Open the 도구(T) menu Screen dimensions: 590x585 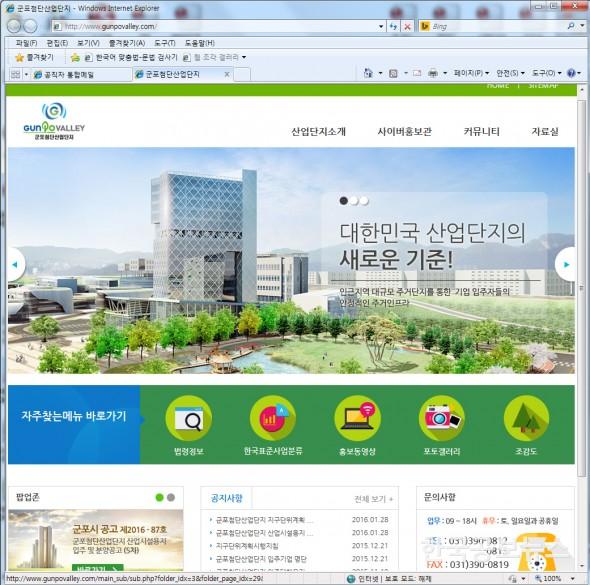click(x=165, y=43)
